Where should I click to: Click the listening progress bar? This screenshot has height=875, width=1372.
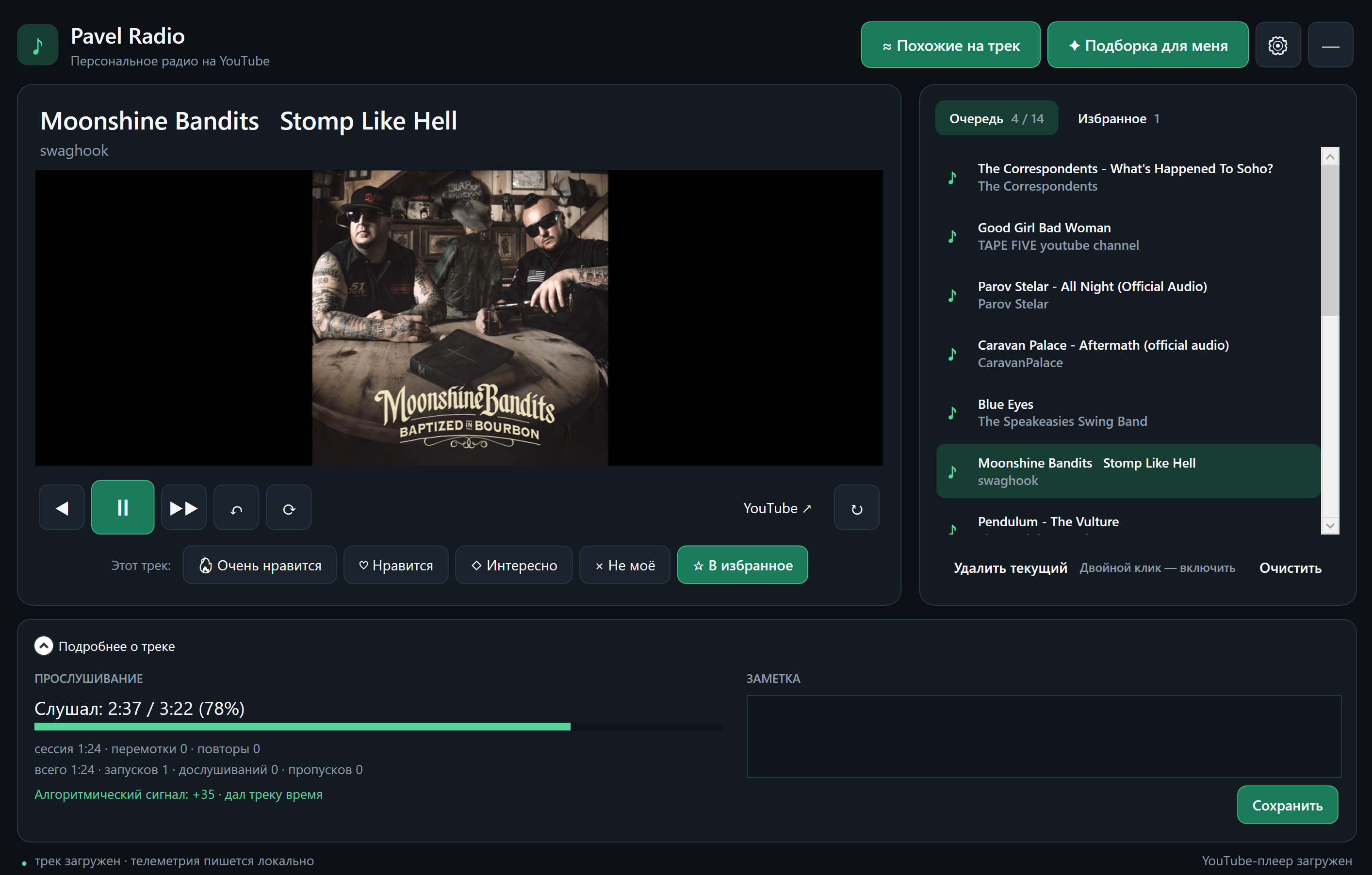(x=378, y=726)
